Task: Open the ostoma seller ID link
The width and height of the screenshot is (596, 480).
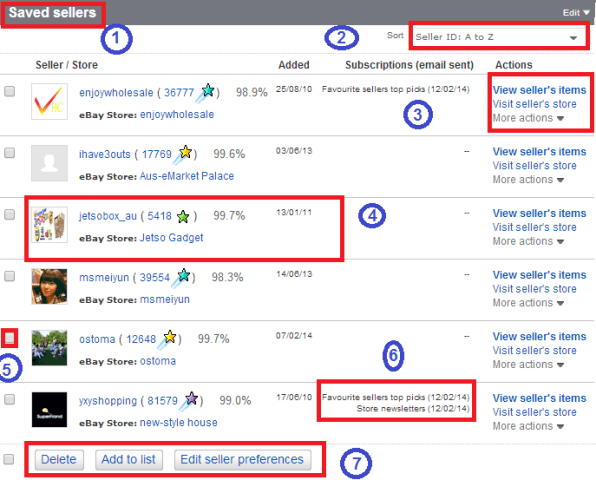Action: point(97,339)
